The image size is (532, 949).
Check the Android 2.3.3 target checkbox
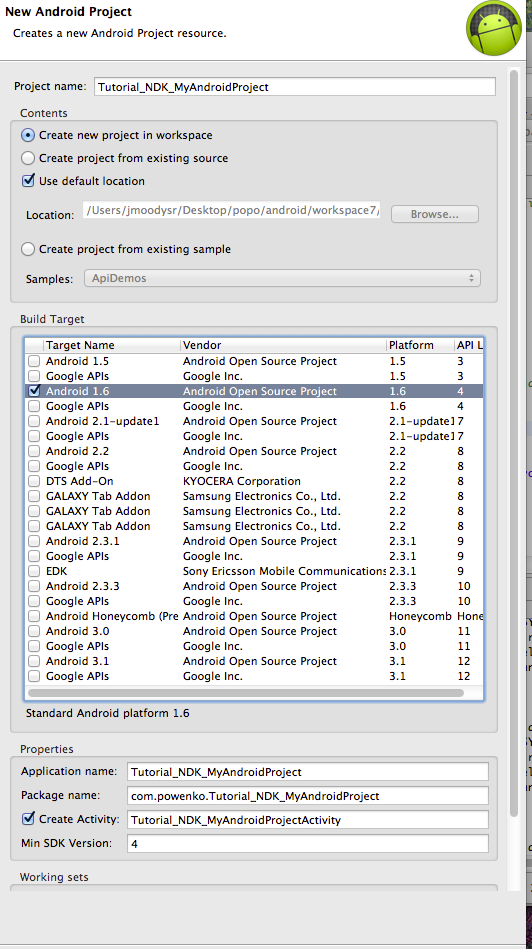click(34, 586)
